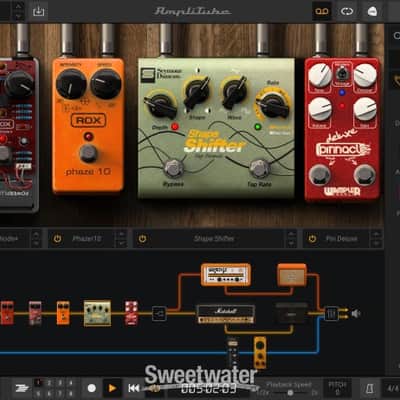The height and width of the screenshot is (400, 400).
Task: Click the Pitch control
Action: click(337, 388)
